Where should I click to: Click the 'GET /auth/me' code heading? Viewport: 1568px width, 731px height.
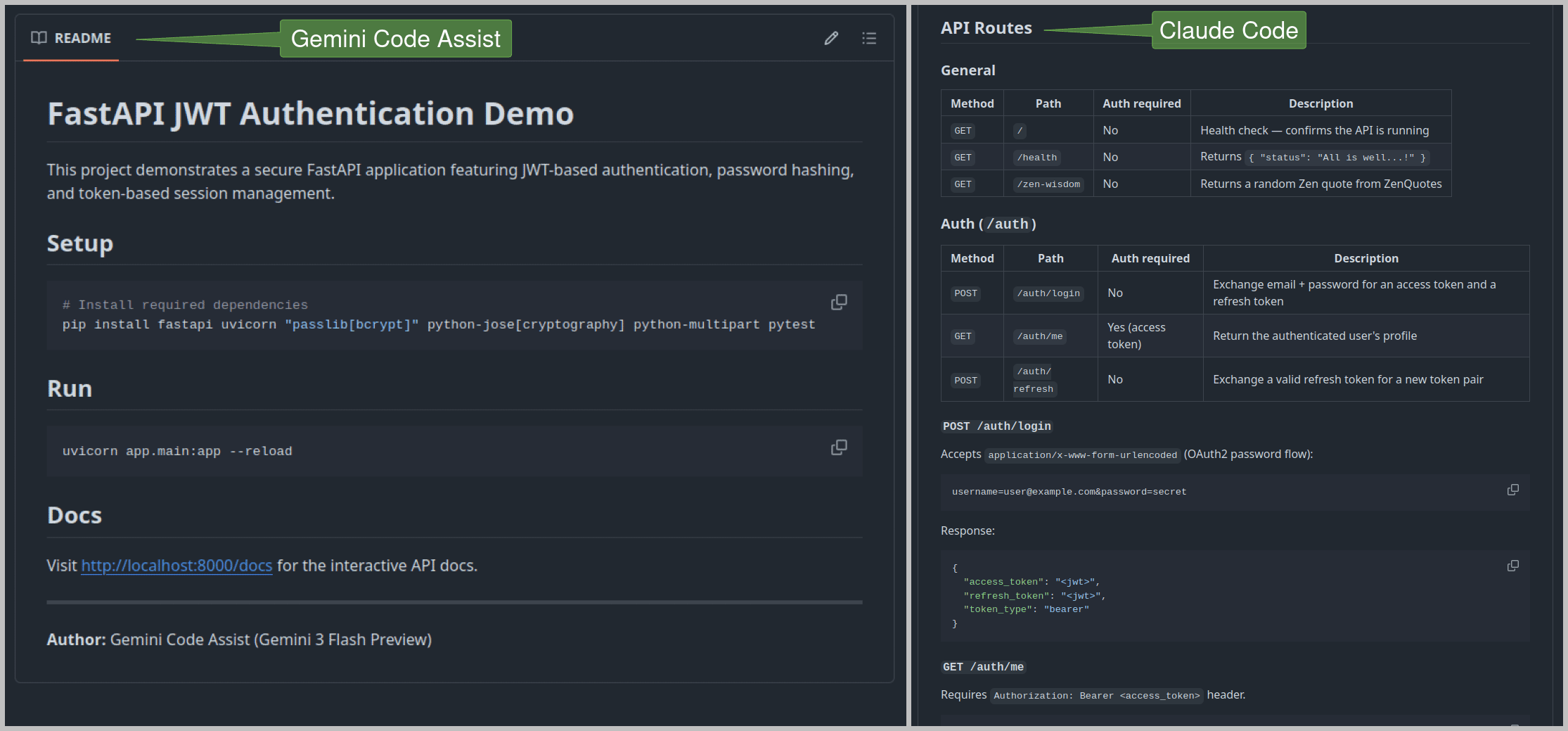coord(983,667)
